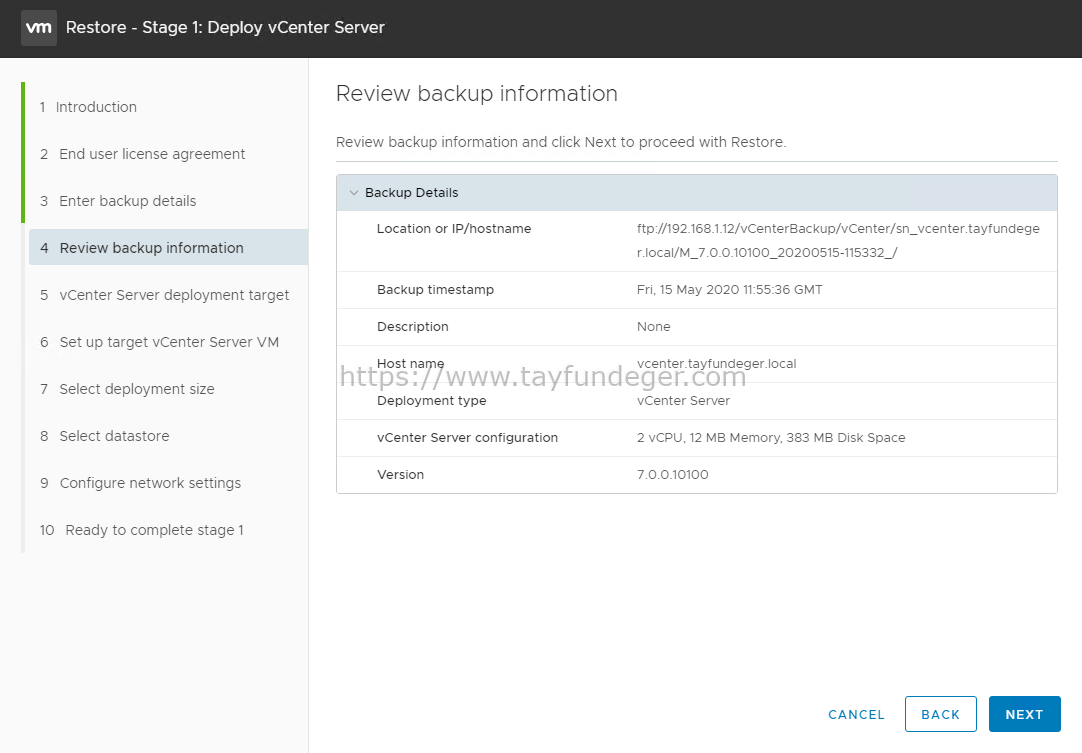The width and height of the screenshot is (1082, 753).
Task: Select step 4 Review backup information
Action: point(168,248)
